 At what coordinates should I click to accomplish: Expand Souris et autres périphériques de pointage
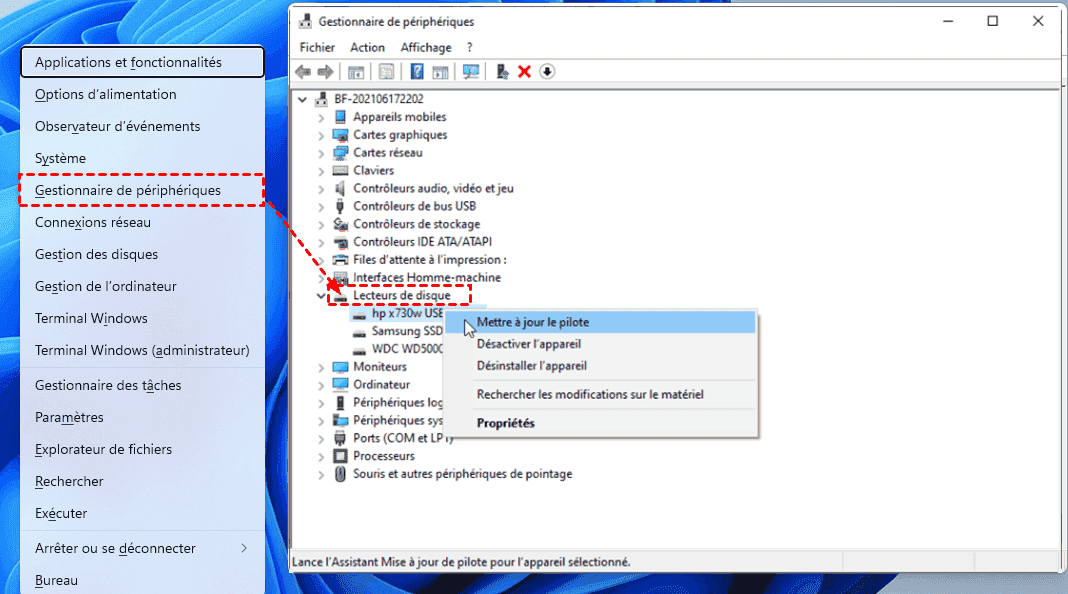(x=321, y=475)
